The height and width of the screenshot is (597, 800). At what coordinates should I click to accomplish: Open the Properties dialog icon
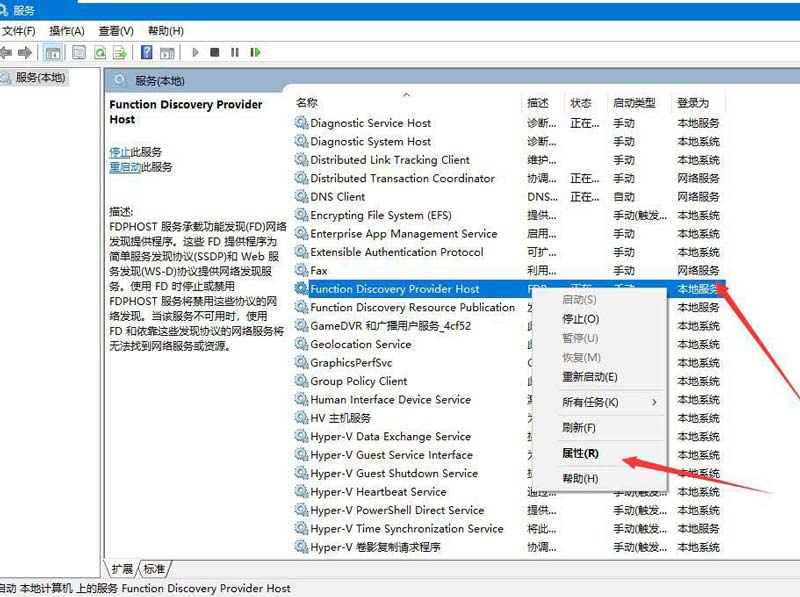(78, 52)
